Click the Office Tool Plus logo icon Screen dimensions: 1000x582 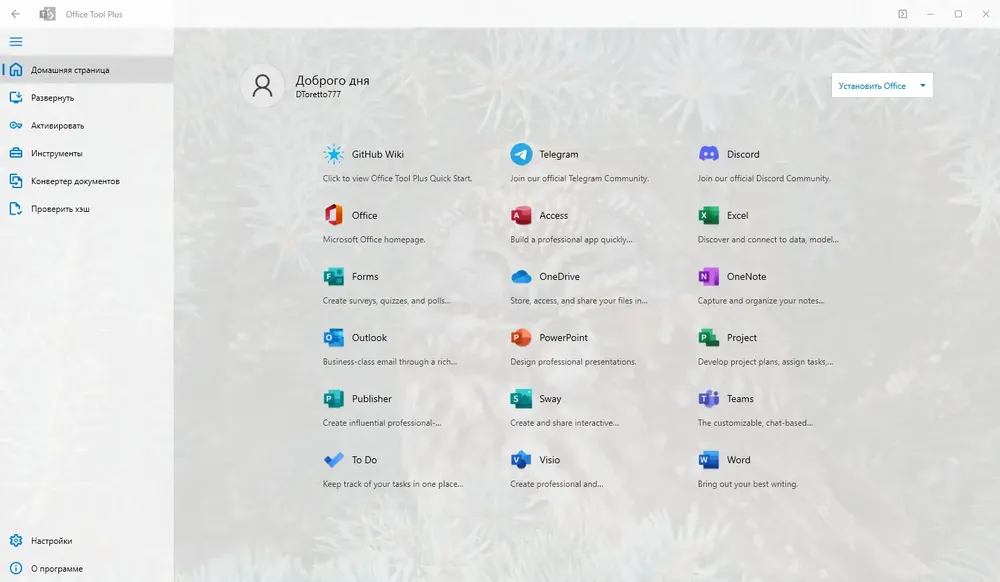point(47,14)
